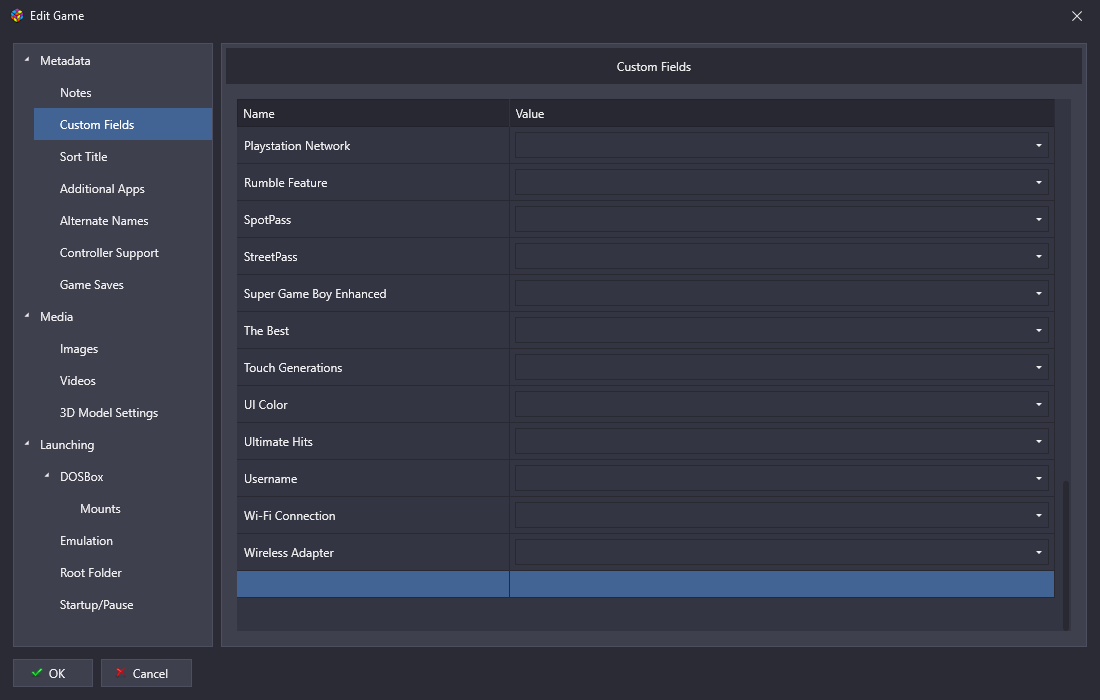The width and height of the screenshot is (1100, 700).
Task: Click the LaunchBox app icon in title bar
Action: click(17, 15)
